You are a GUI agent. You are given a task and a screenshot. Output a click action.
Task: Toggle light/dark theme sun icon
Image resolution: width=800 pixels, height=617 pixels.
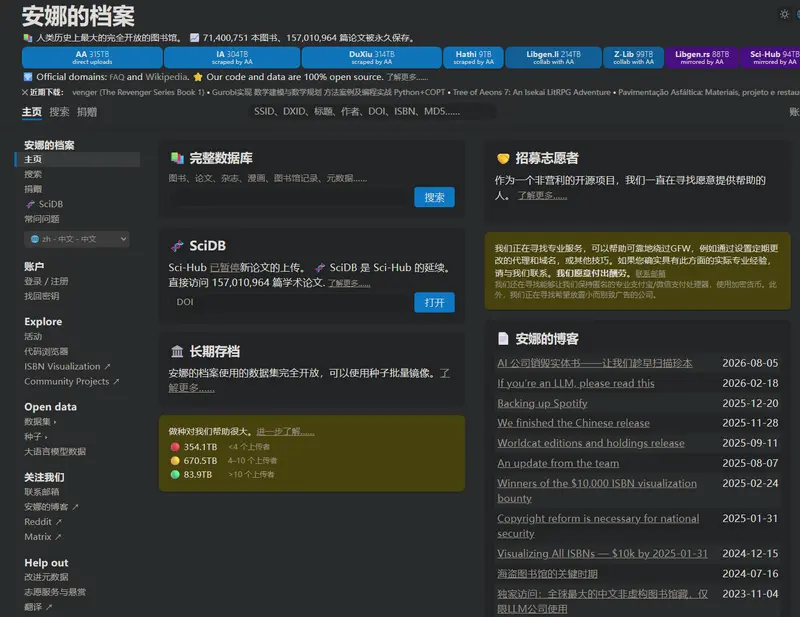point(784,14)
